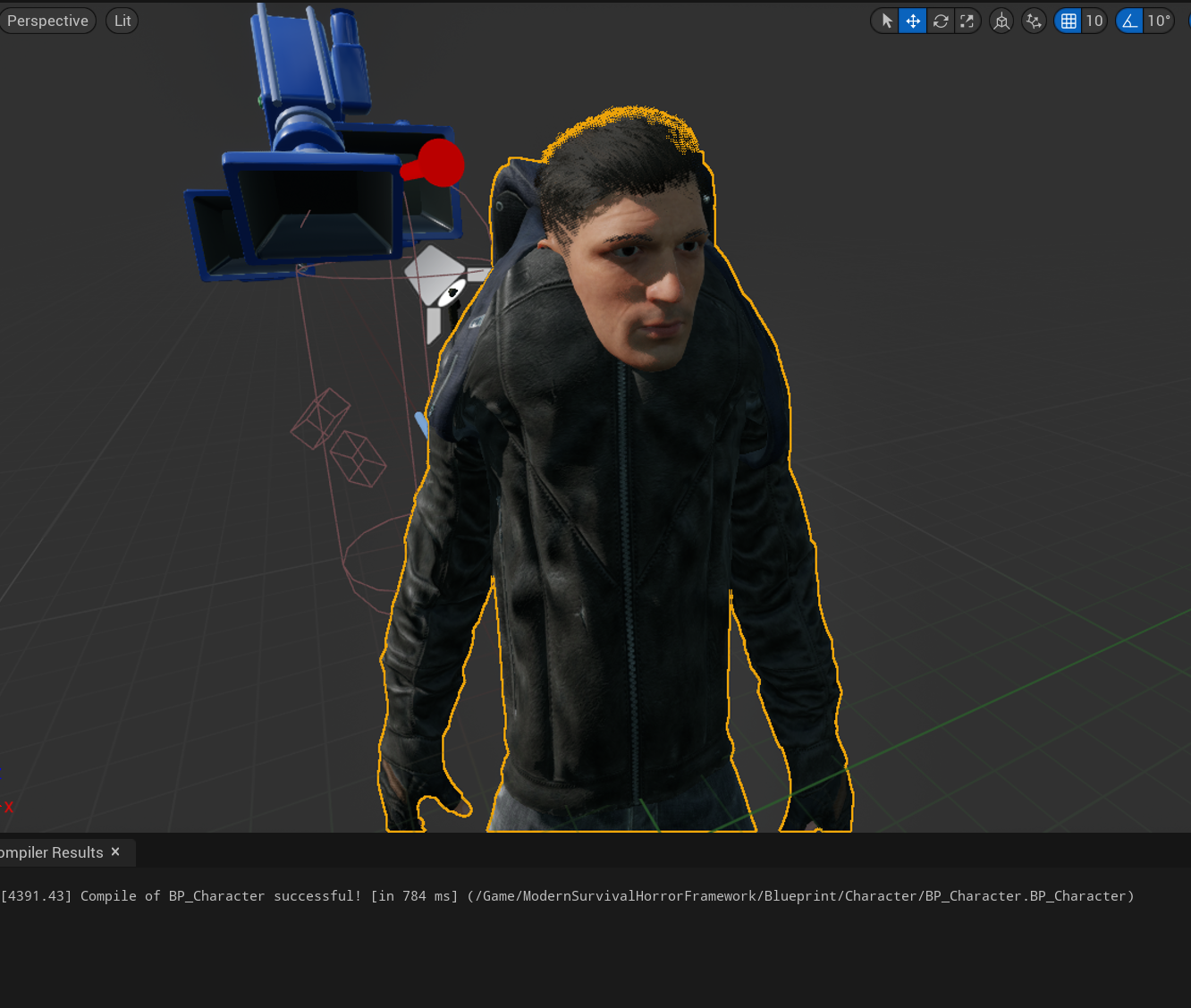Activate the Select mode arrow tool
Screen dimensions: 1191x1008
click(886, 21)
